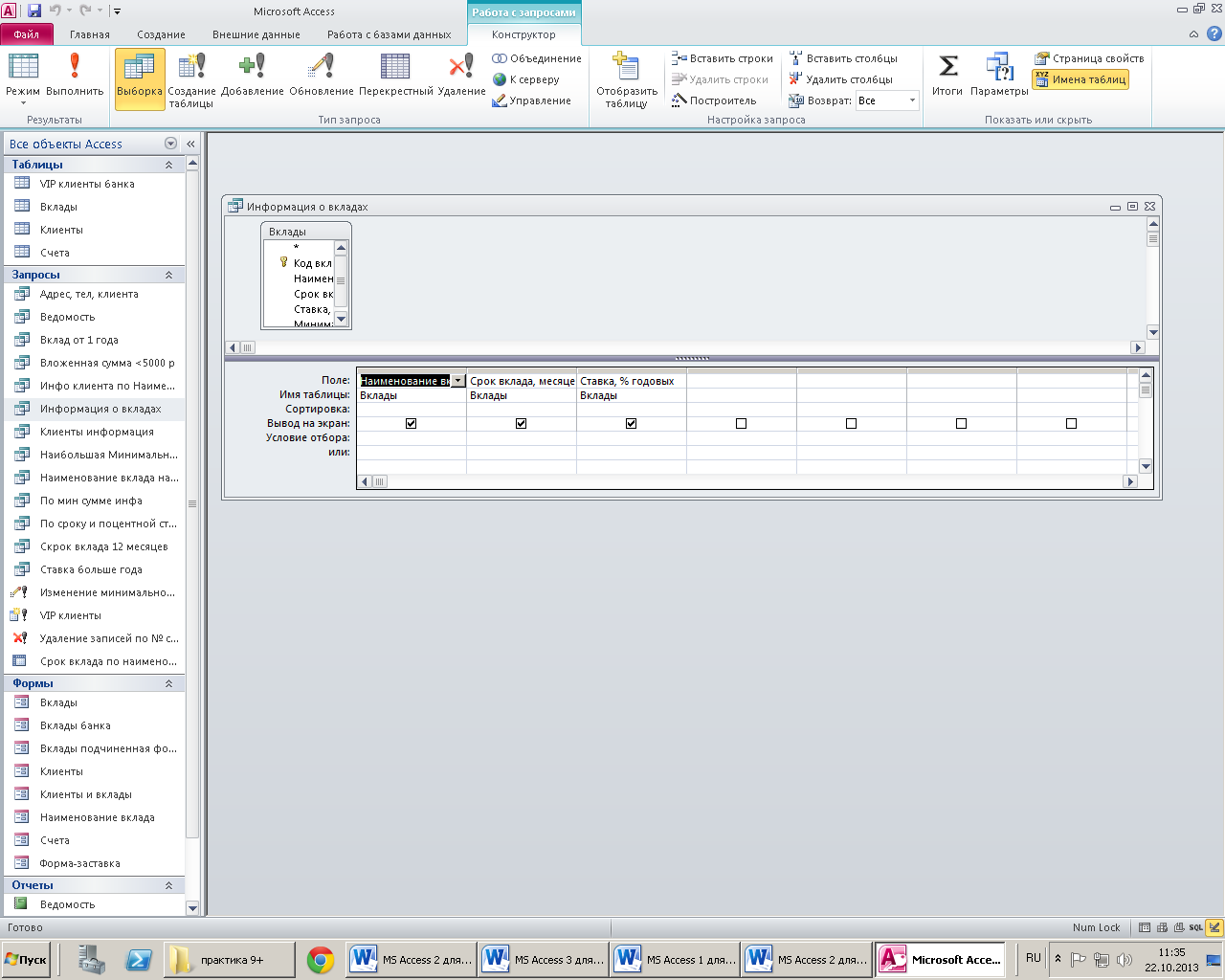Collapse the navigation pane with the chevron button
The height and width of the screenshot is (980, 1225).
click(190, 144)
